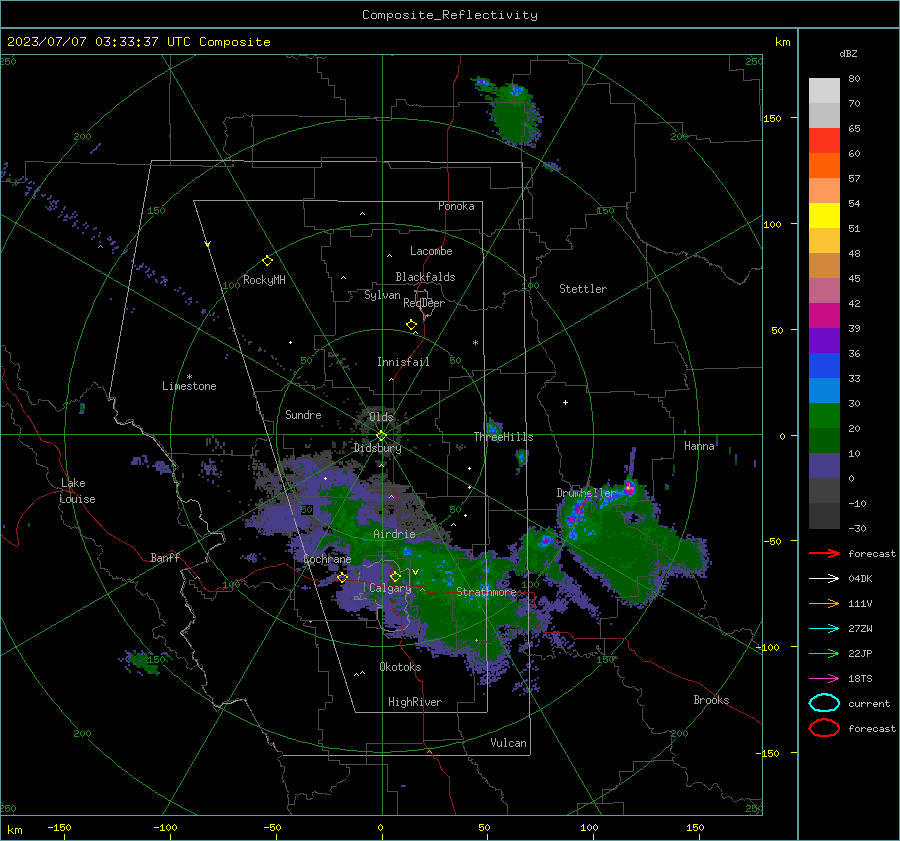Click the Innisfail label
Viewport: 900px width, 841px height.
pyautogui.click(x=403, y=362)
